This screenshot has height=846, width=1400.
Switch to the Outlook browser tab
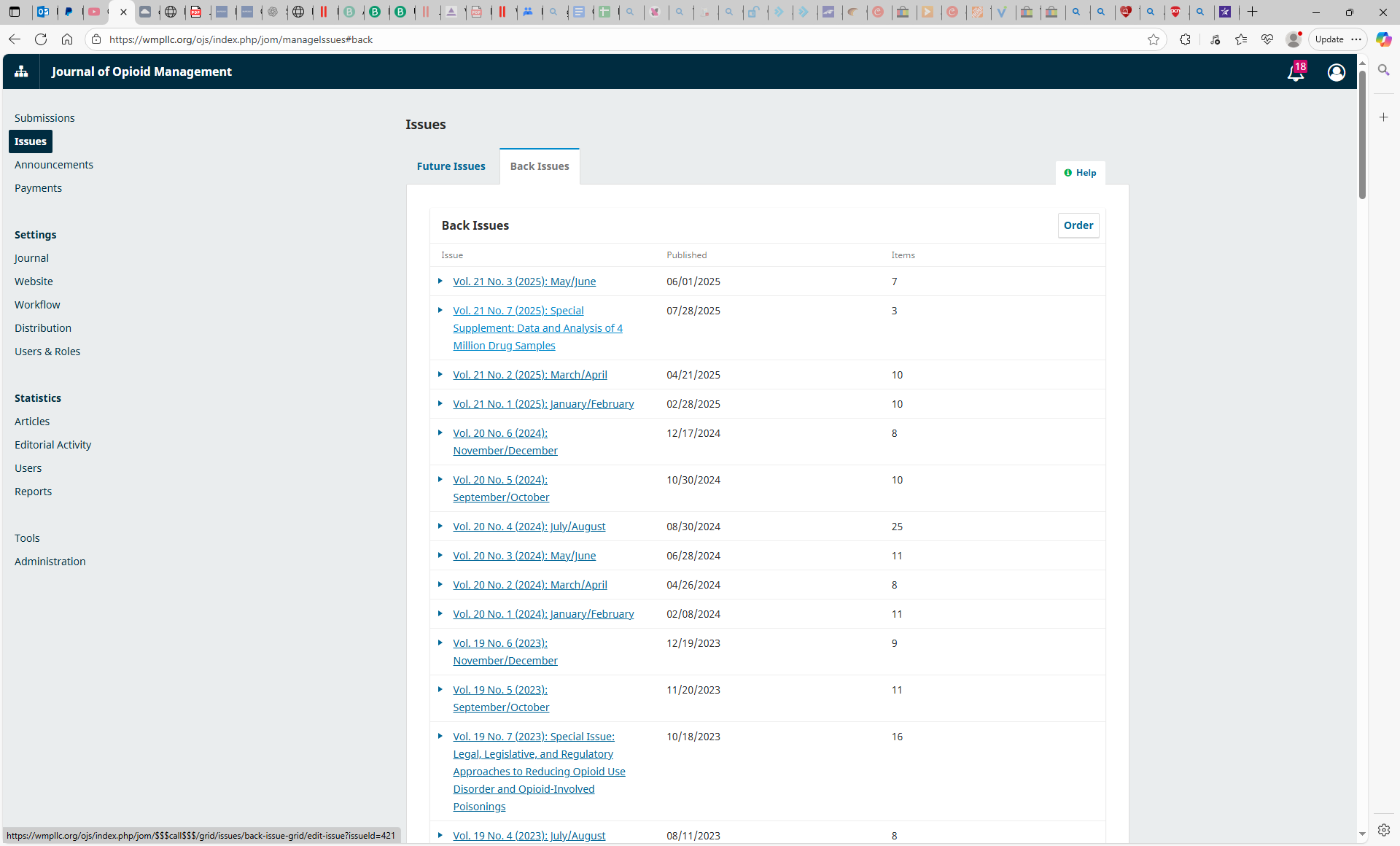point(43,12)
